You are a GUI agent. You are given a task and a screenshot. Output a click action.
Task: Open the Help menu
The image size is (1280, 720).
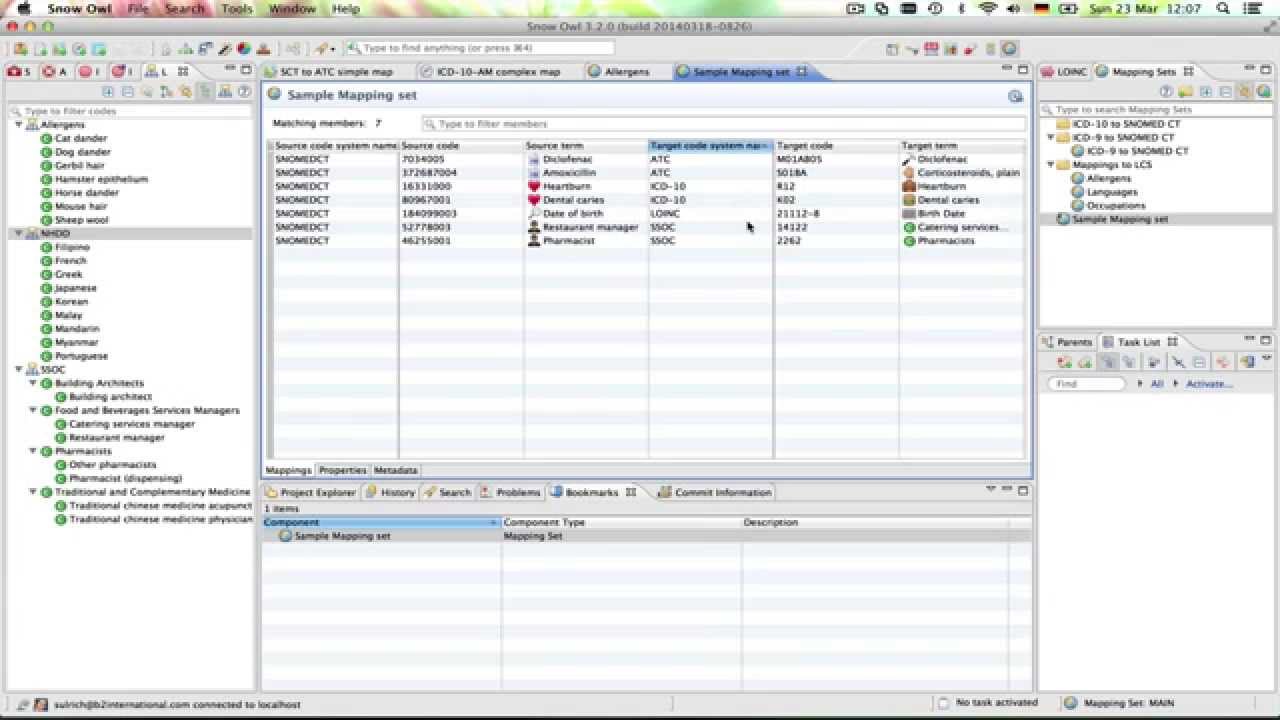coord(346,8)
